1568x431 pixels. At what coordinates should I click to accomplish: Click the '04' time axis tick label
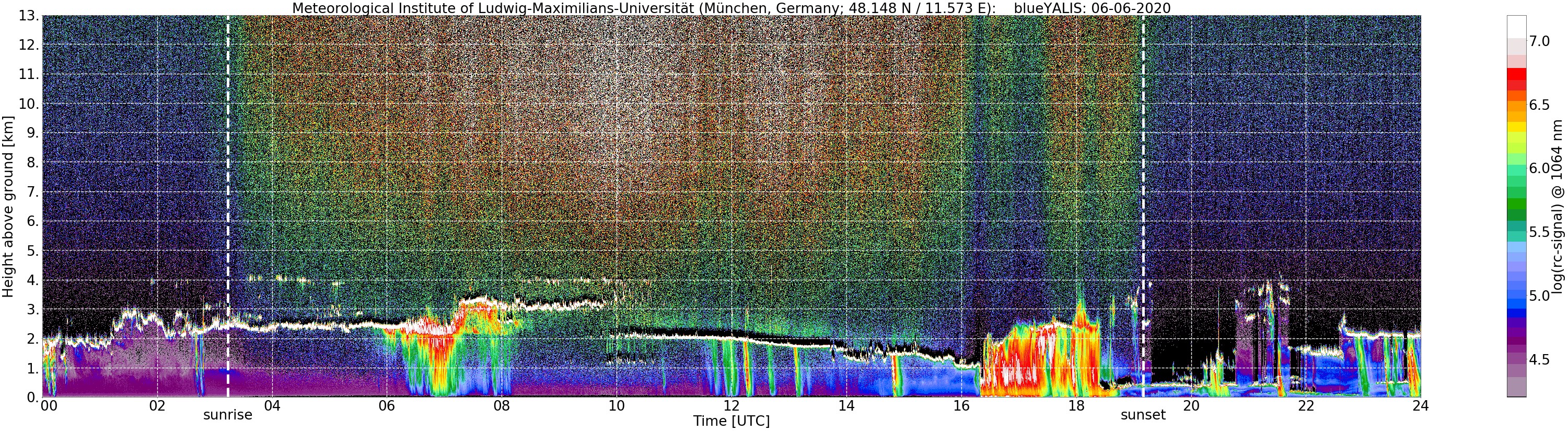pyautogui.click(x=272, y=406)
